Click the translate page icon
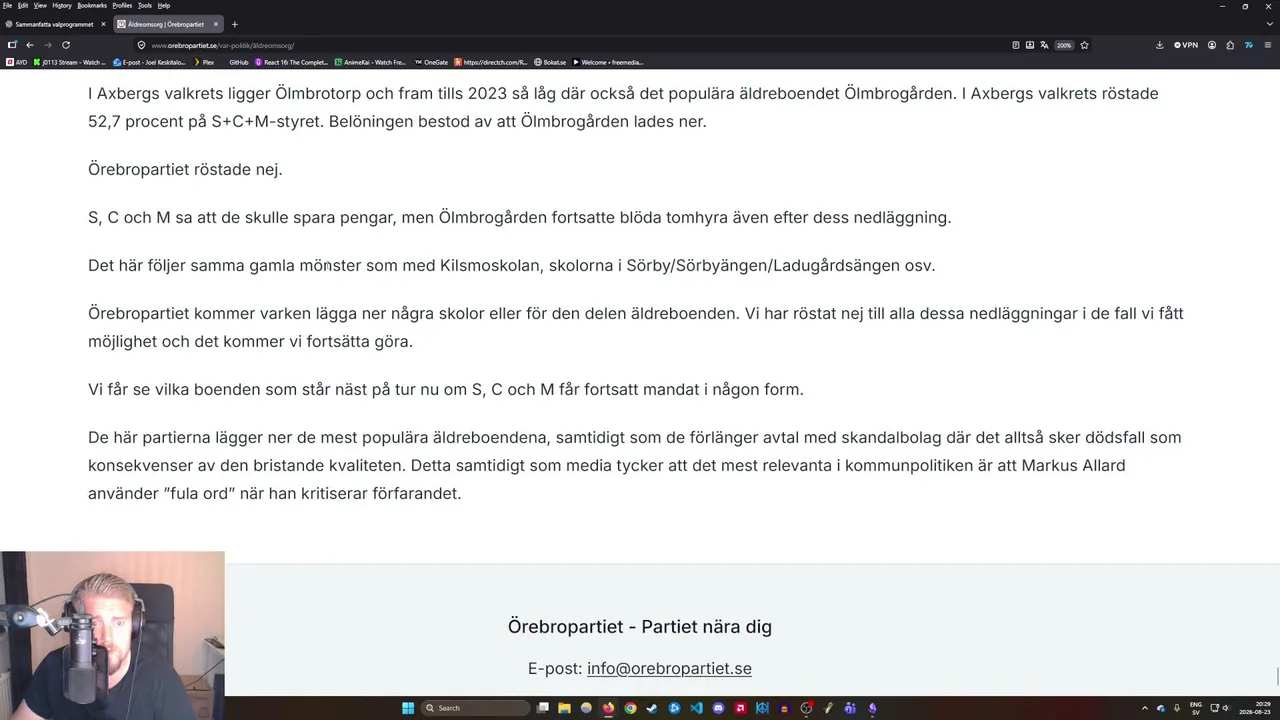This screenshot has height=720, width=1280. (x=1044, y=45)
